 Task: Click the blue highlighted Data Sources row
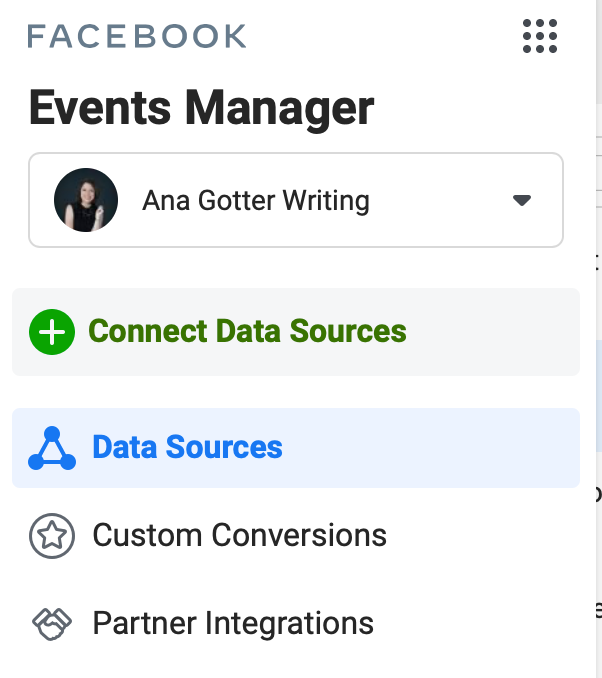pyautogui.click(x=430, y=448)
